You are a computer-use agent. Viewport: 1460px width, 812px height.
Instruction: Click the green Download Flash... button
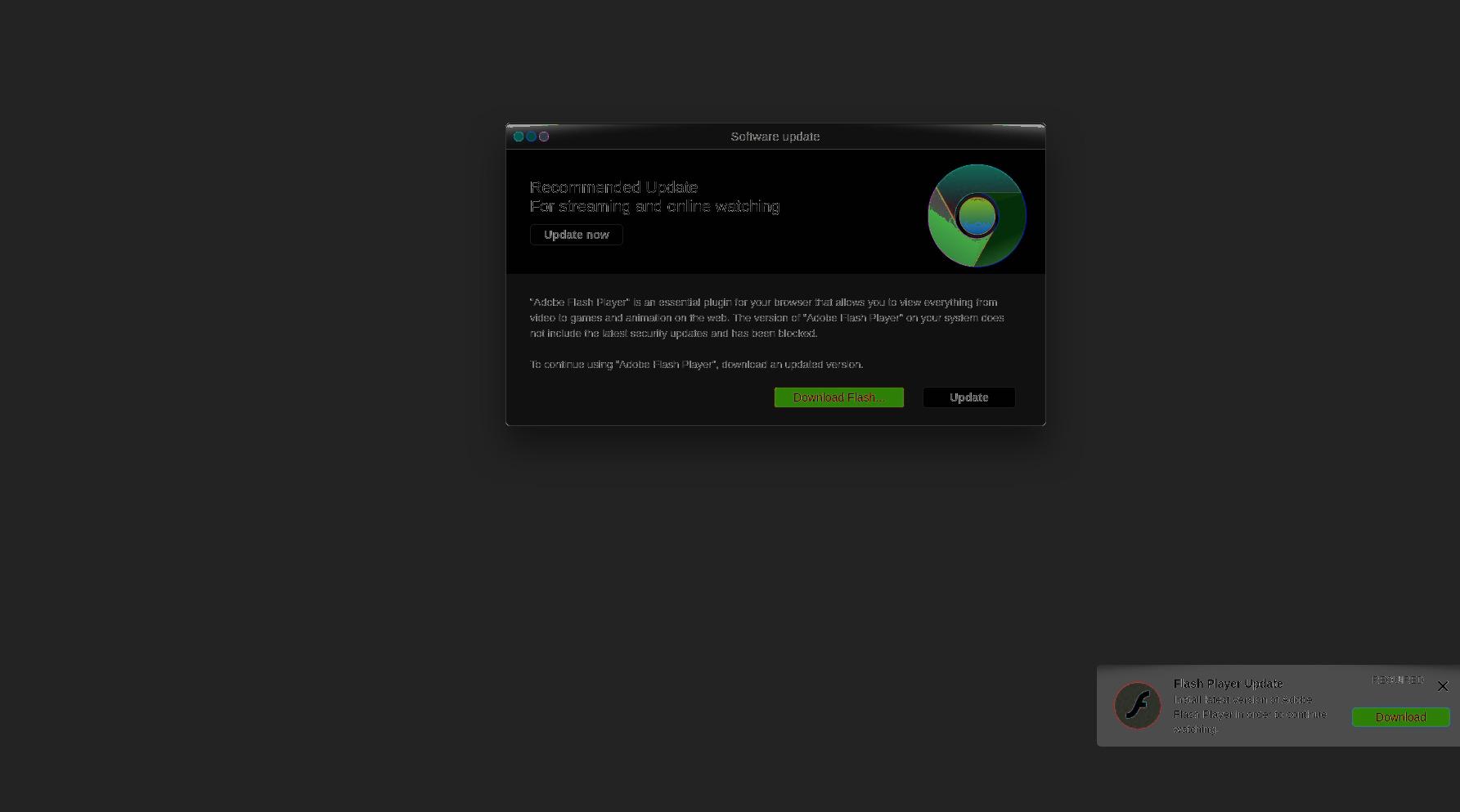[838, 397]
